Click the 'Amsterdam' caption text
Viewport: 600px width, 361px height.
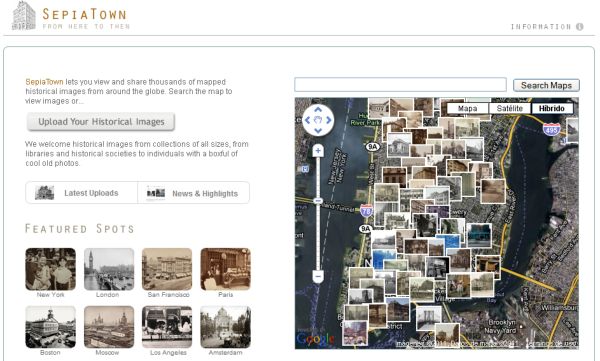225,353
